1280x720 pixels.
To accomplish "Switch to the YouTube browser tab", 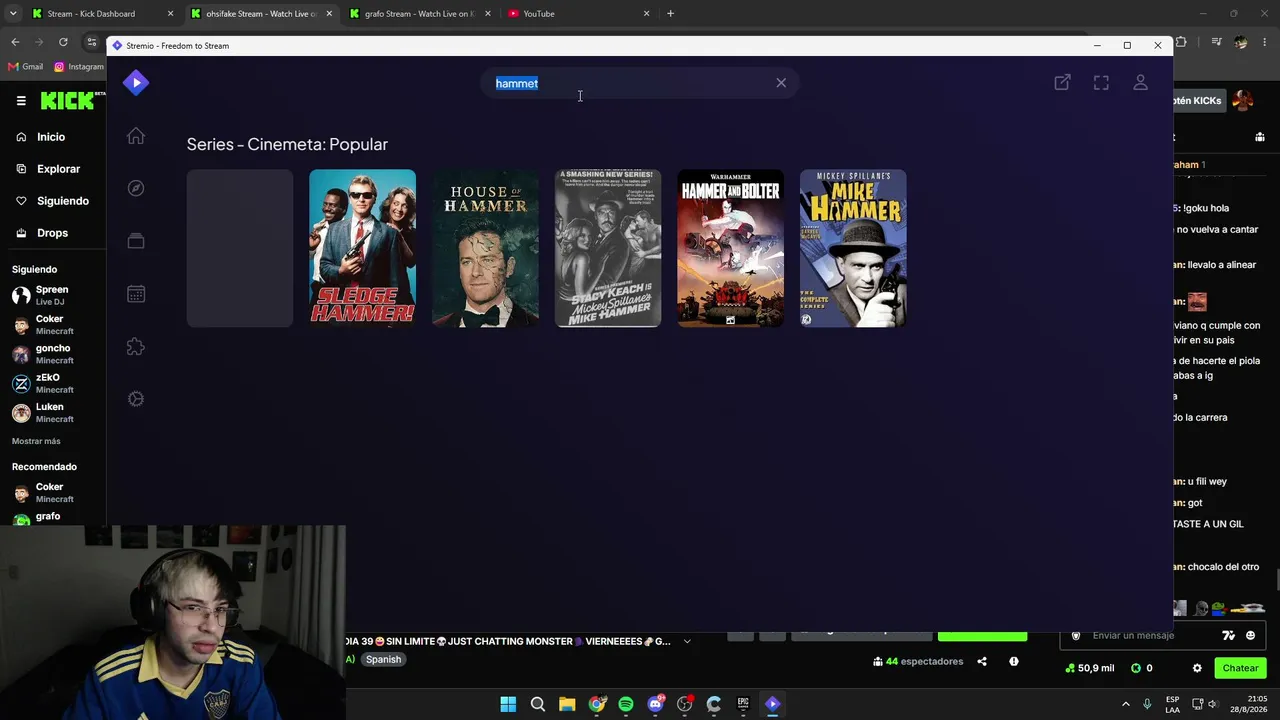I will pyautogui.click(x=579, y=14).
